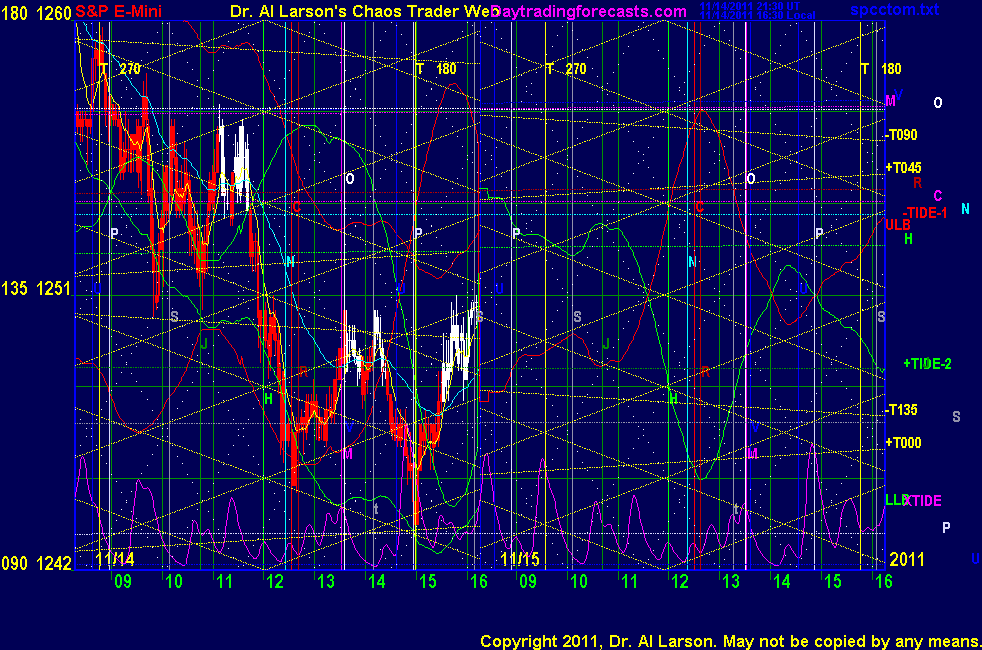Screen dimensions: 982x650
Task: Click the S&P E-Mini chart title
Action: click(x=118, y=11)
